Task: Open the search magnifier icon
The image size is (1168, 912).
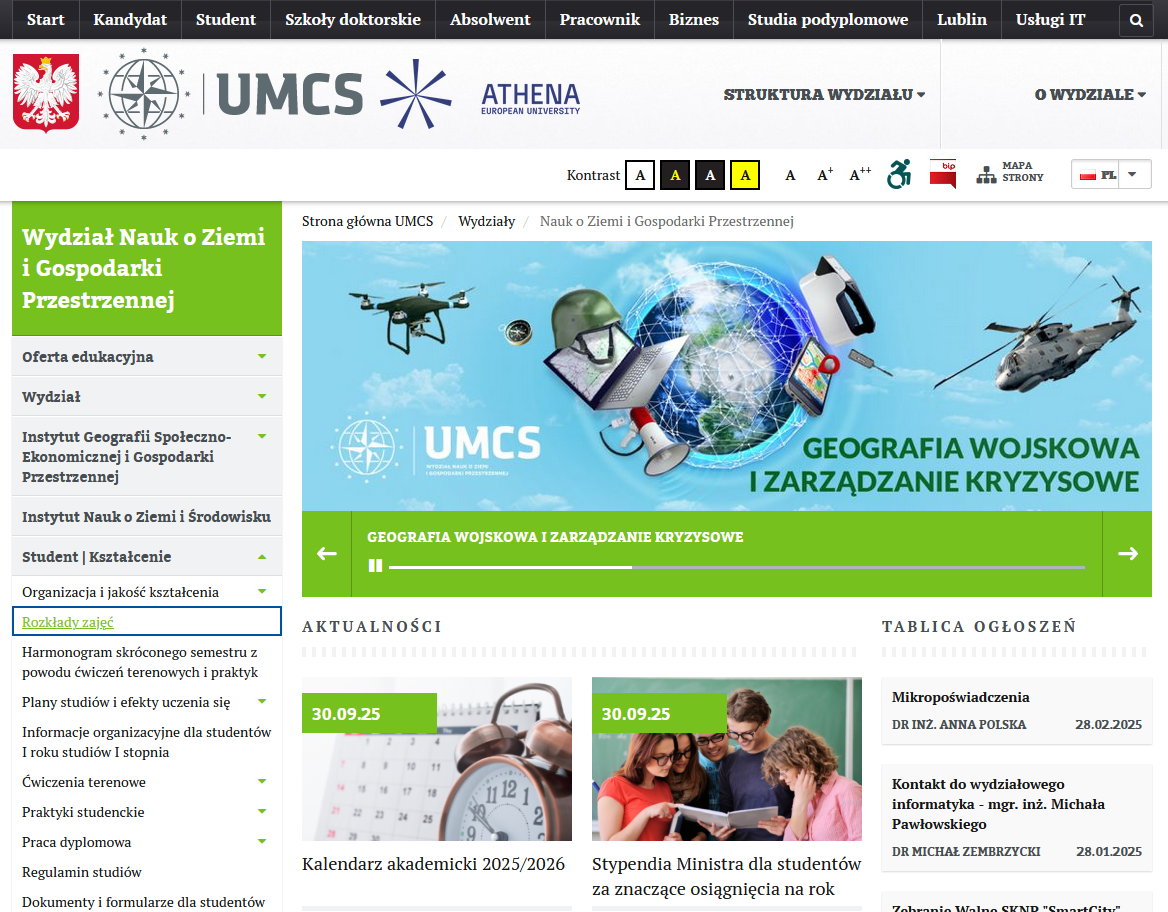Action: [1135, 20]
